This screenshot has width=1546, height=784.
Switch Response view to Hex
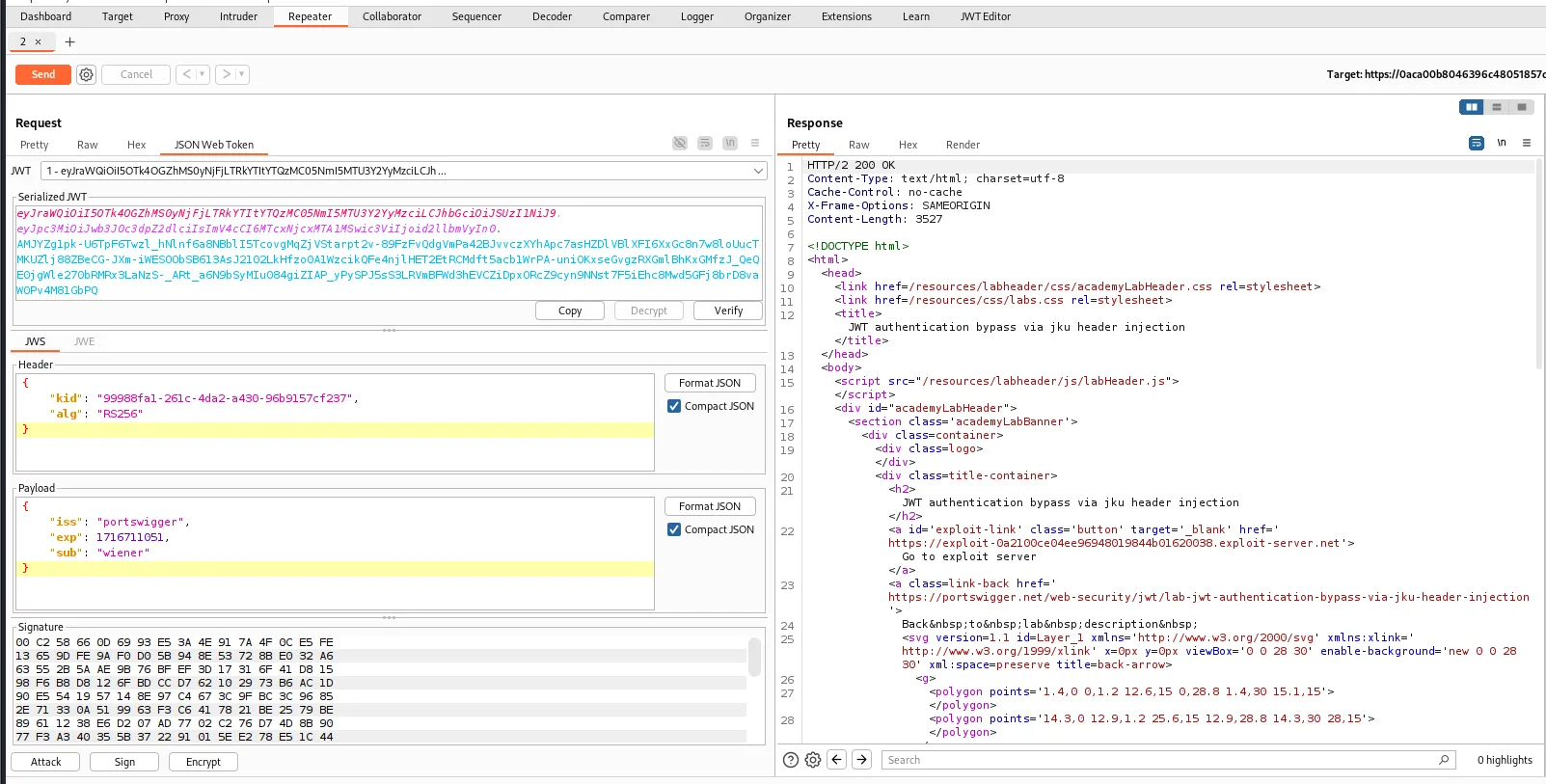[x=909, y=145]
